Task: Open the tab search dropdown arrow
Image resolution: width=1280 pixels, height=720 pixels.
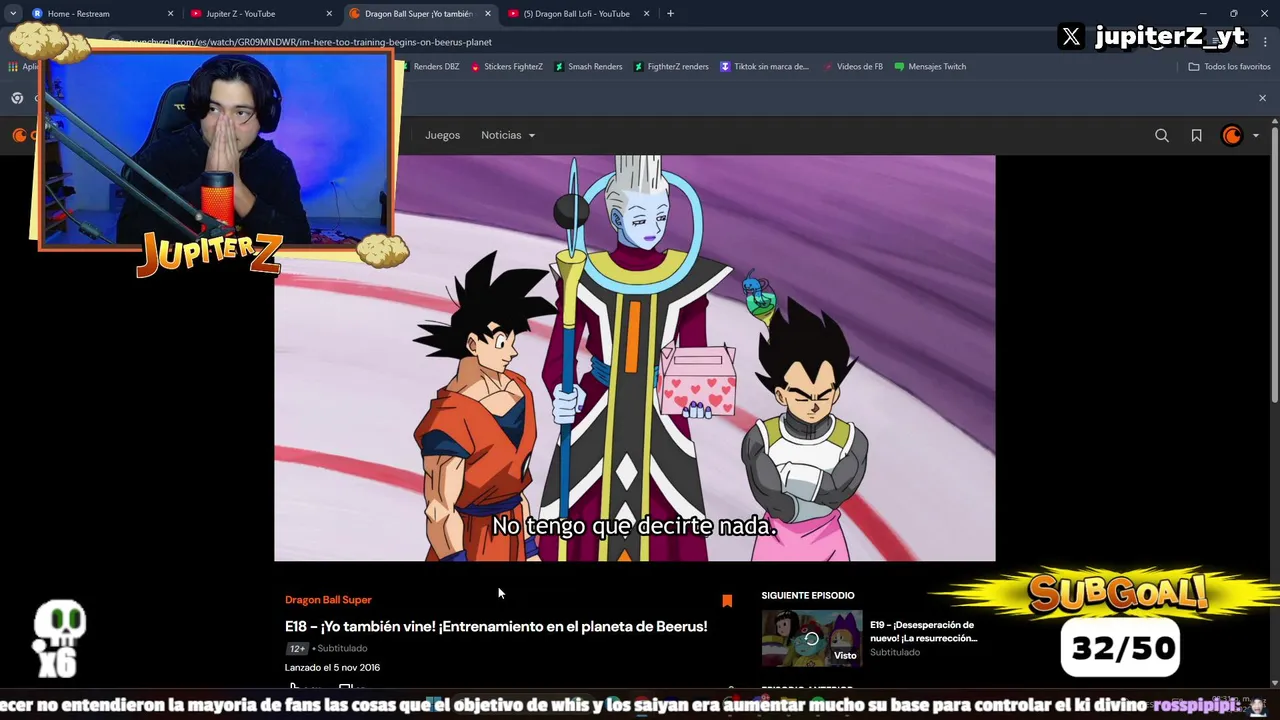Action: (12, 14)
